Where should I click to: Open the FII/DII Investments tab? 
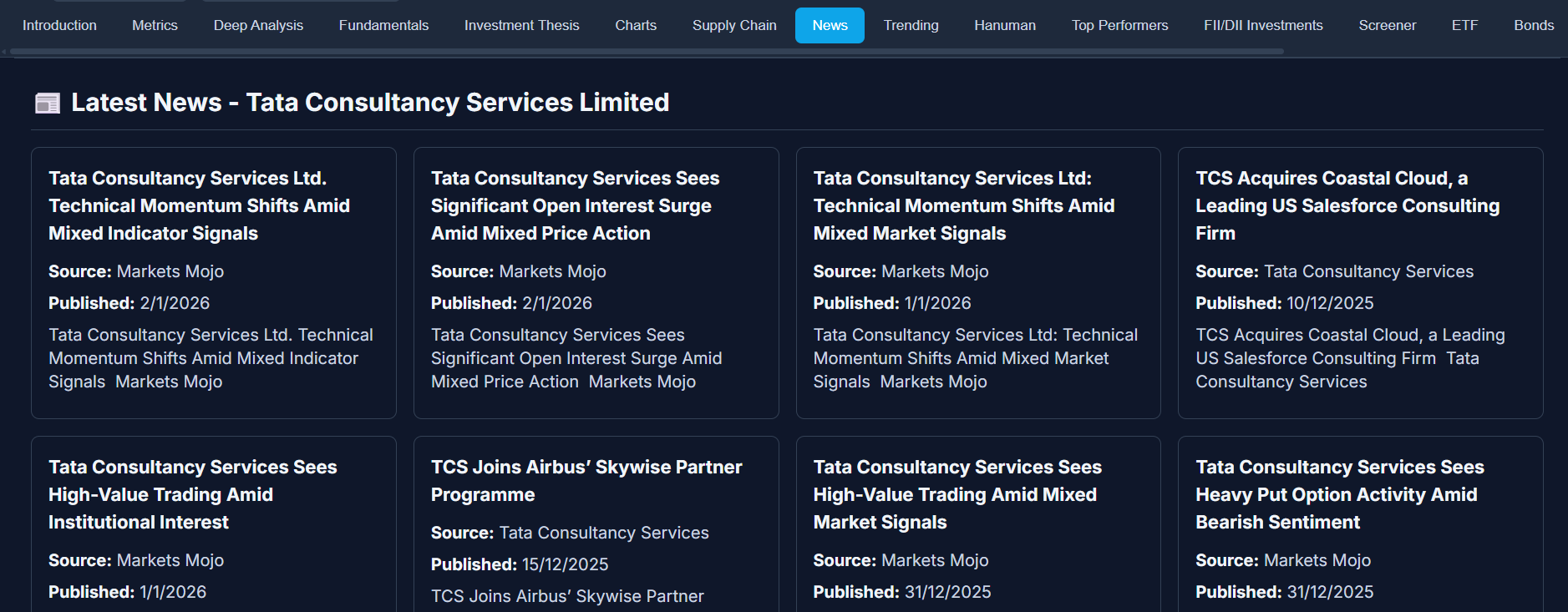[x=1263, y=25]
